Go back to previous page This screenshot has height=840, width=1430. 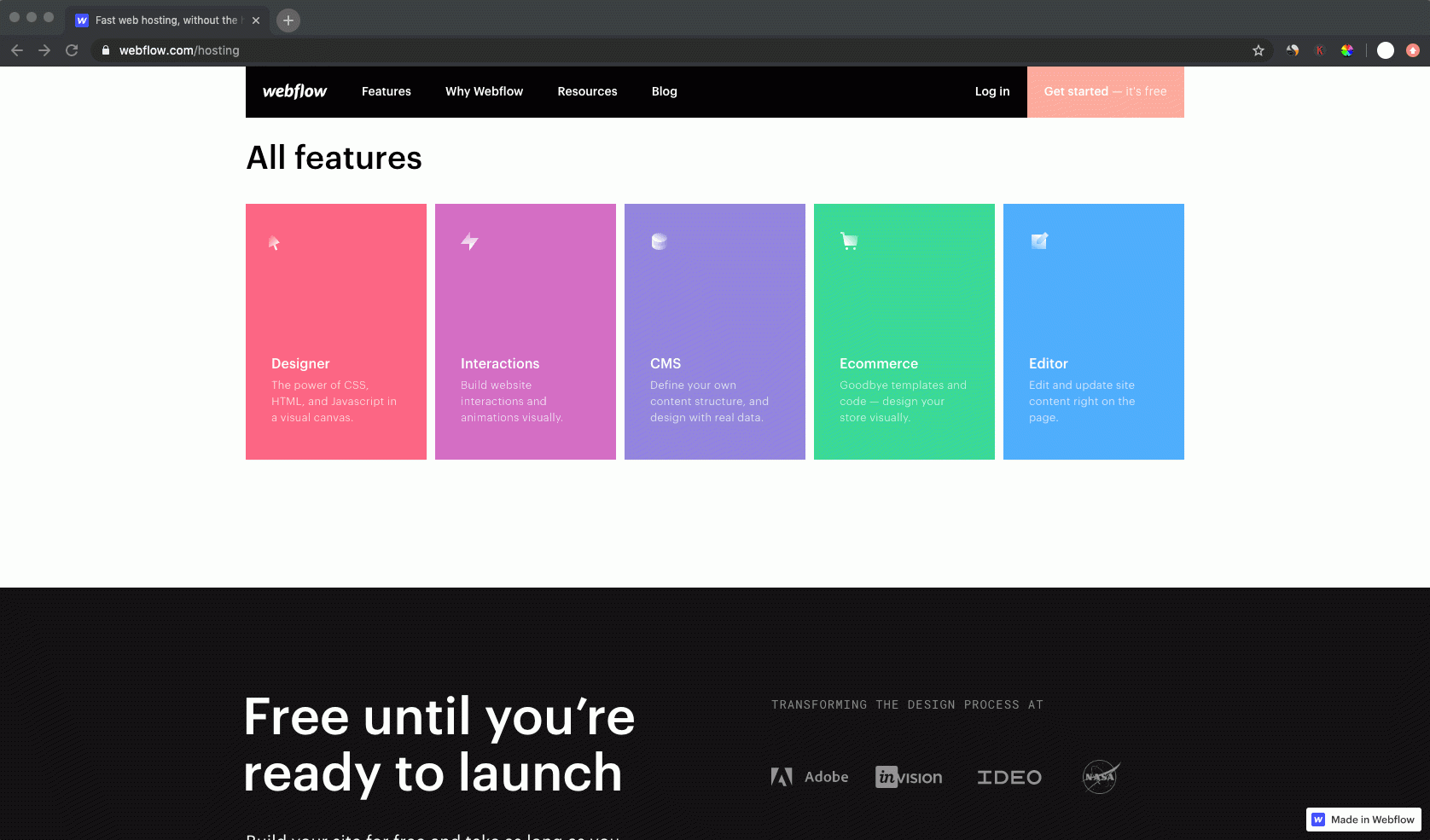click(x=17, y=50)
